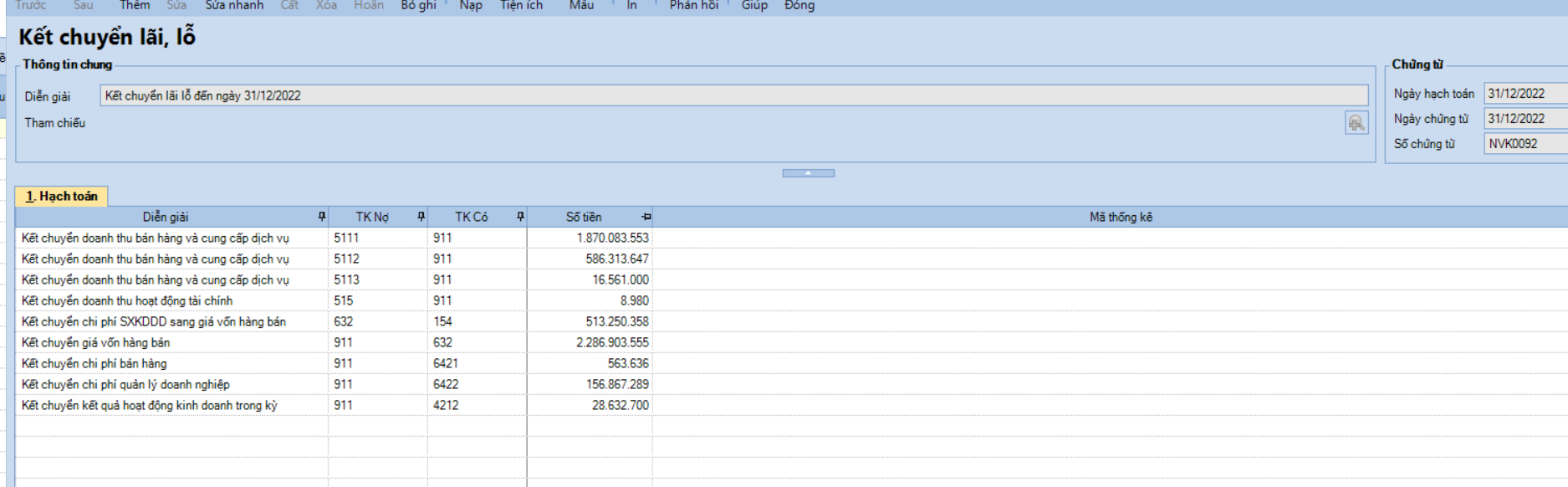Click the pin icon in Diễn giải column header

coord(322,217)
